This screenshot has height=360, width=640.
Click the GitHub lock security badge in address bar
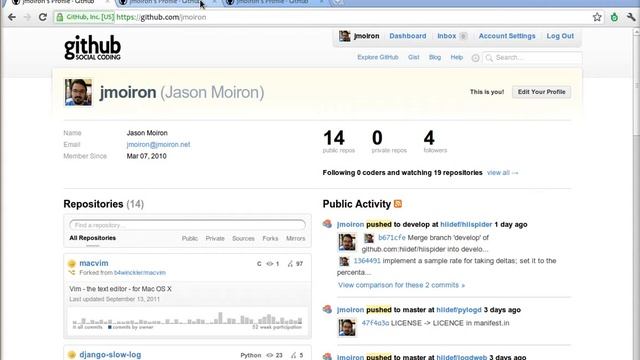click(x=85, y=17)
